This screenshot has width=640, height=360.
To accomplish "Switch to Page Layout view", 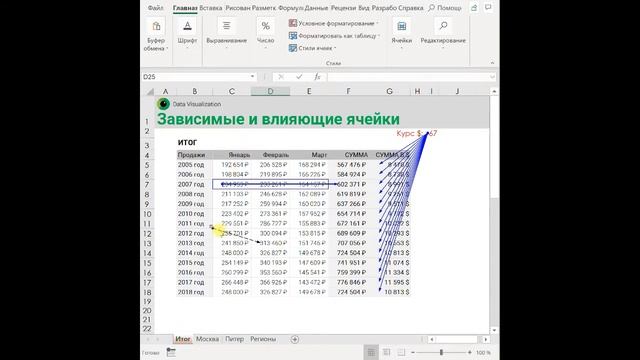I will pyautogui.click(x=387, y=352).
